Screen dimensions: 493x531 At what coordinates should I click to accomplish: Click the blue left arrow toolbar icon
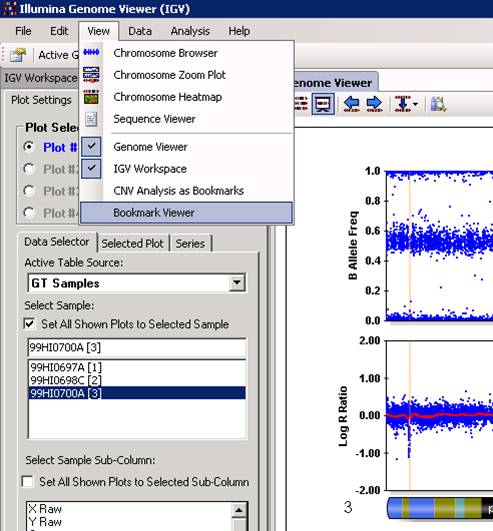point(351,104)
